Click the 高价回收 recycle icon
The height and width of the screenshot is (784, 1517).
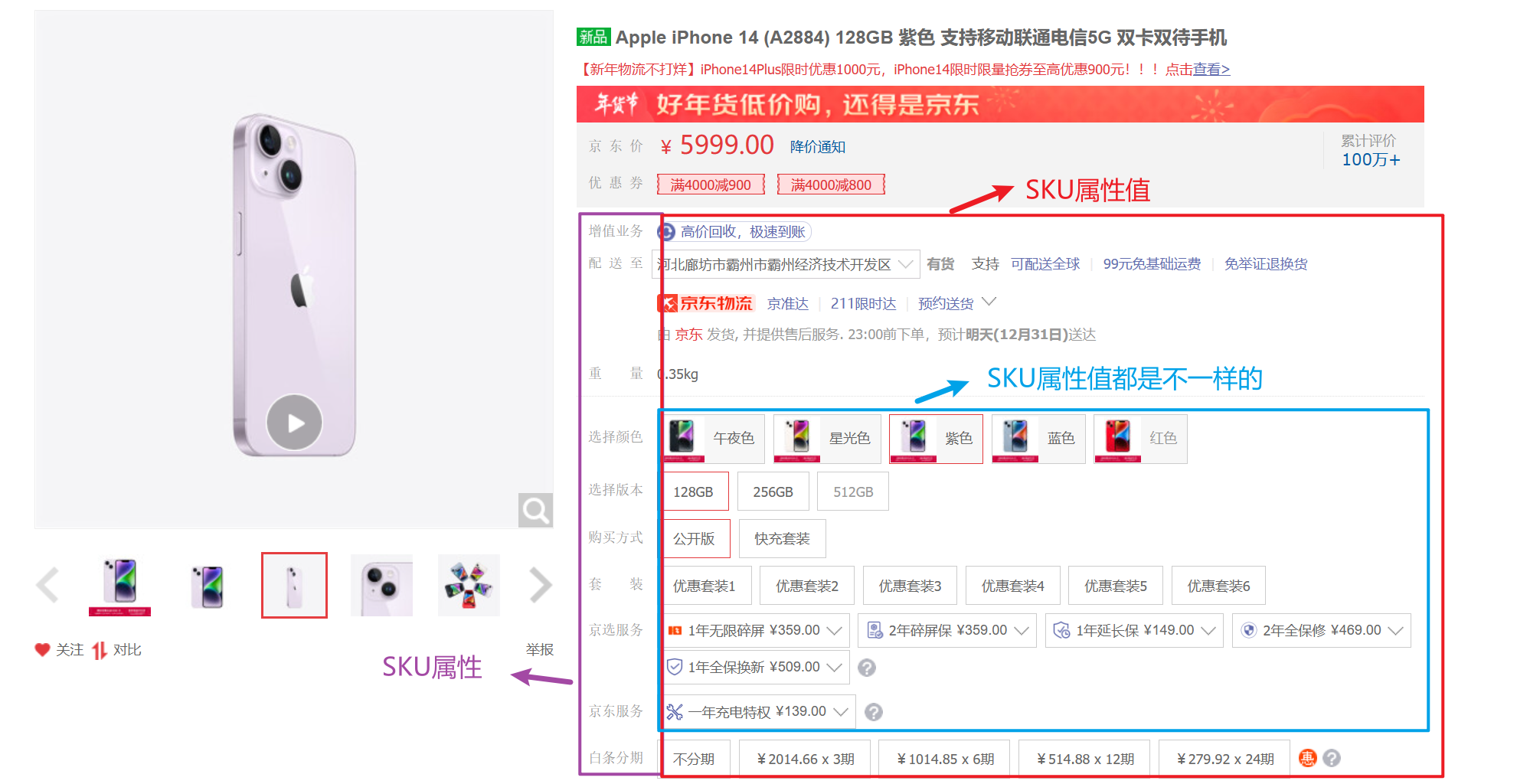(667, 232)
